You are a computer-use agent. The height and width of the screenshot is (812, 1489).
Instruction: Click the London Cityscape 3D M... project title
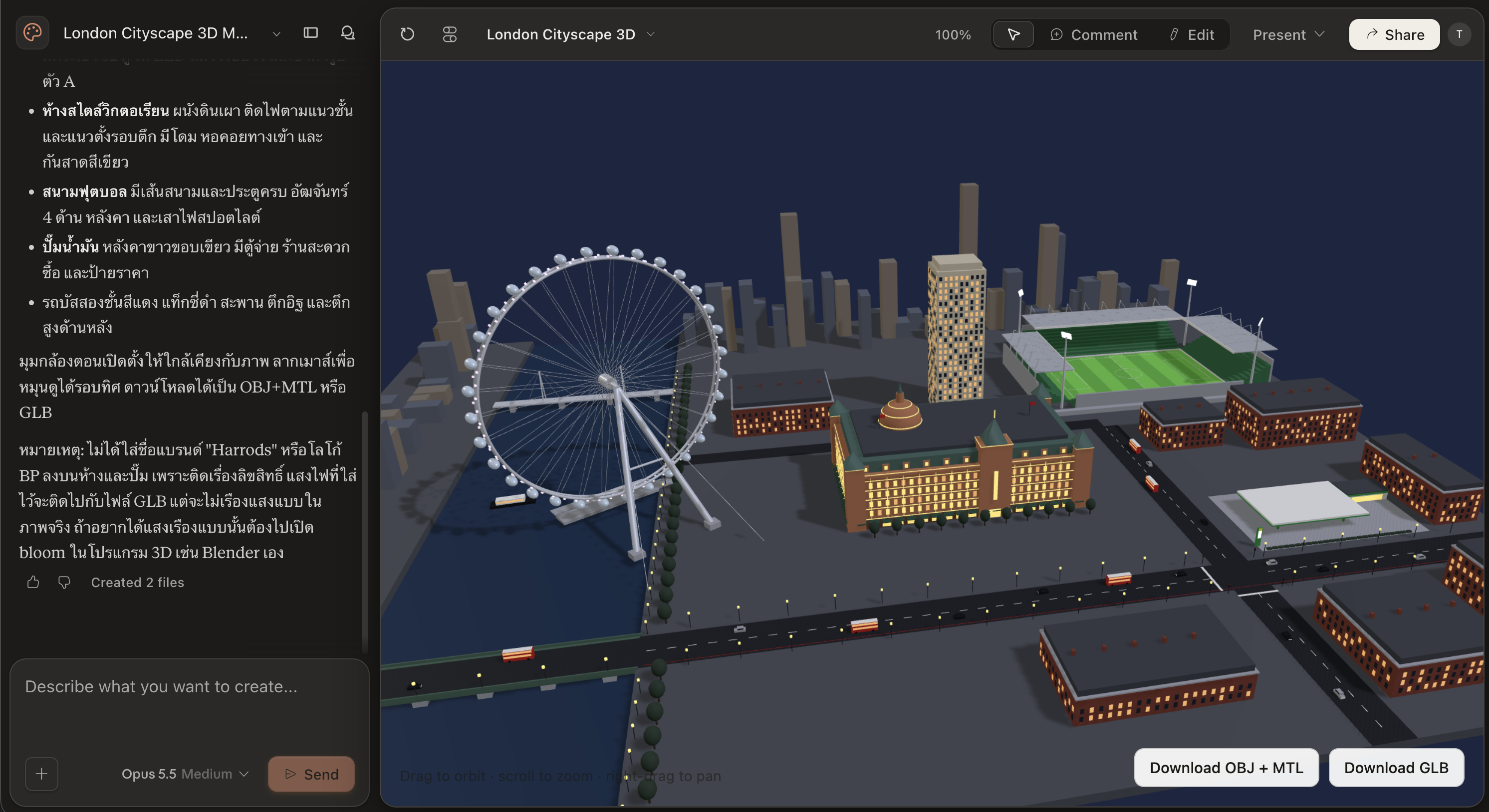[156, 33]
